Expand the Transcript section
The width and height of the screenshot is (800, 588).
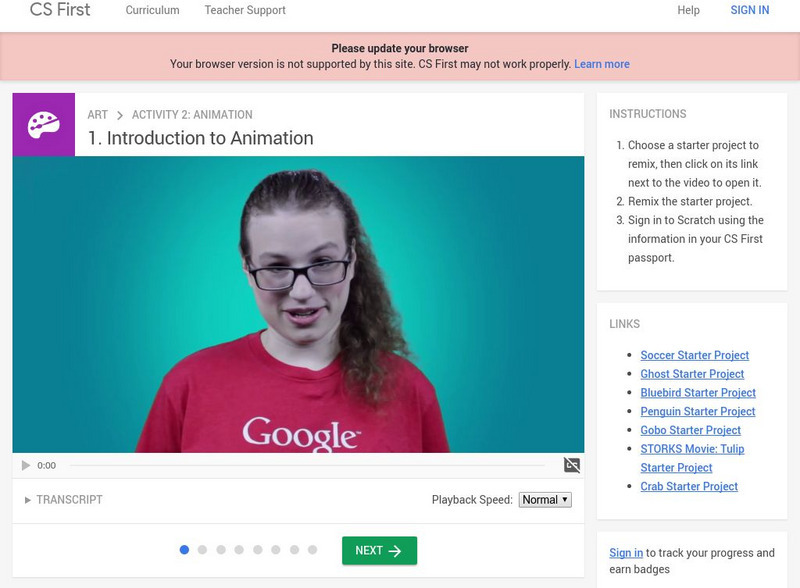coord(64,500)
